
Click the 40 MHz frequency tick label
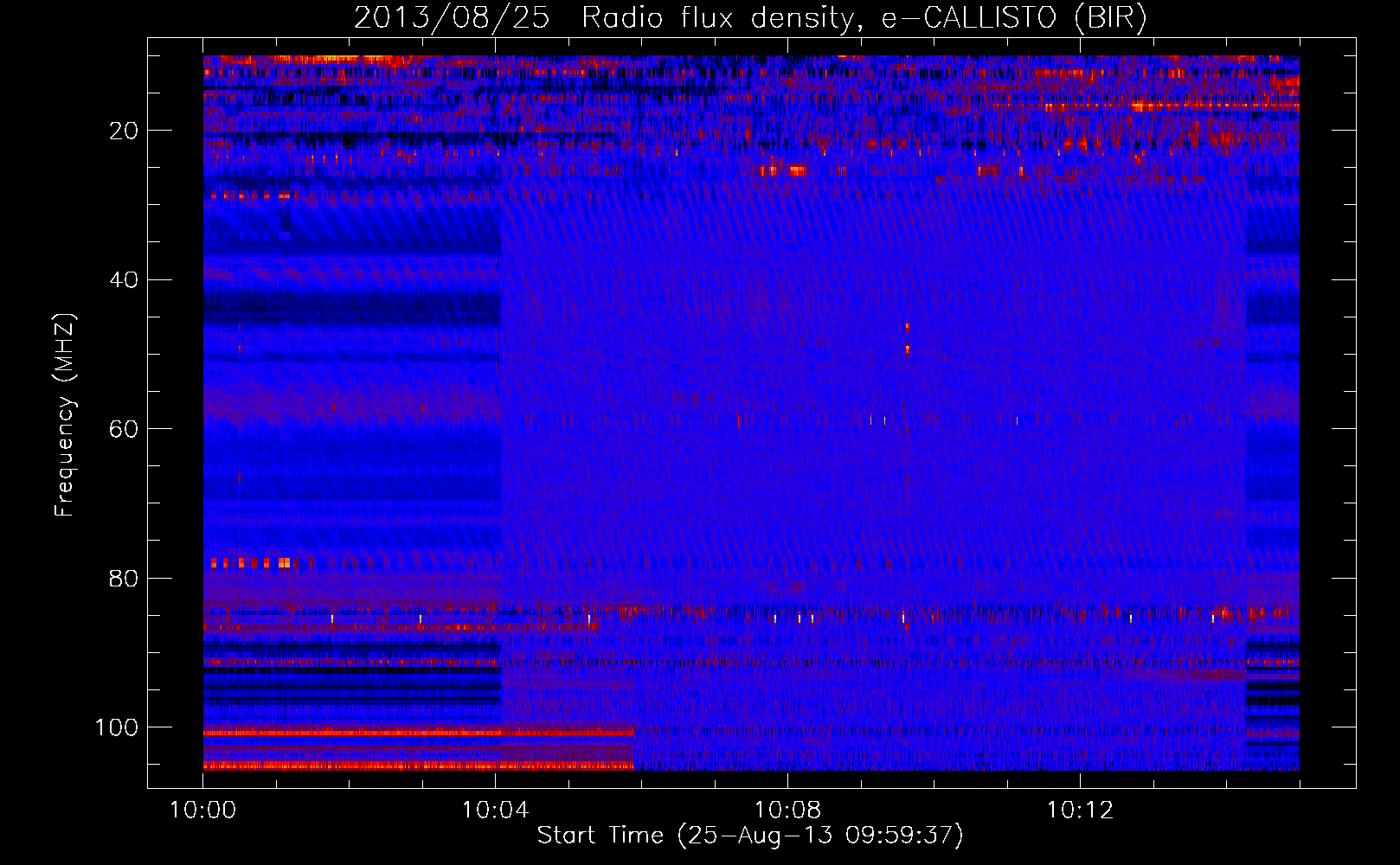coord(124,280)
